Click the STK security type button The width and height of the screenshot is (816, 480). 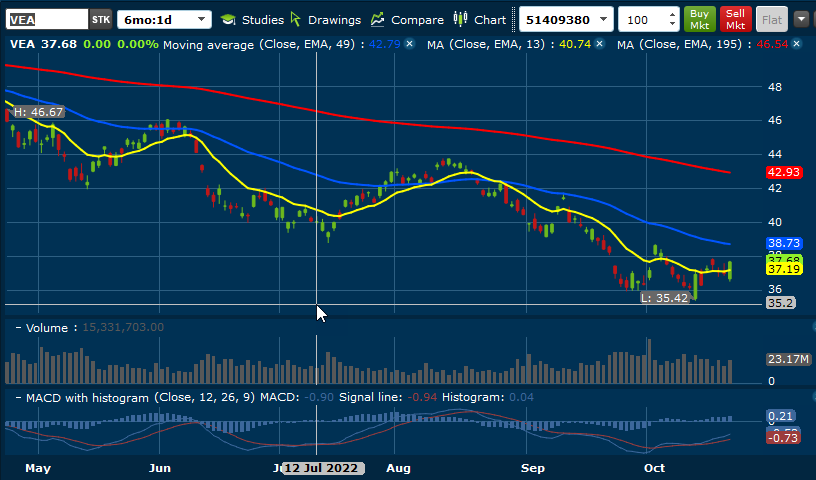100,20
